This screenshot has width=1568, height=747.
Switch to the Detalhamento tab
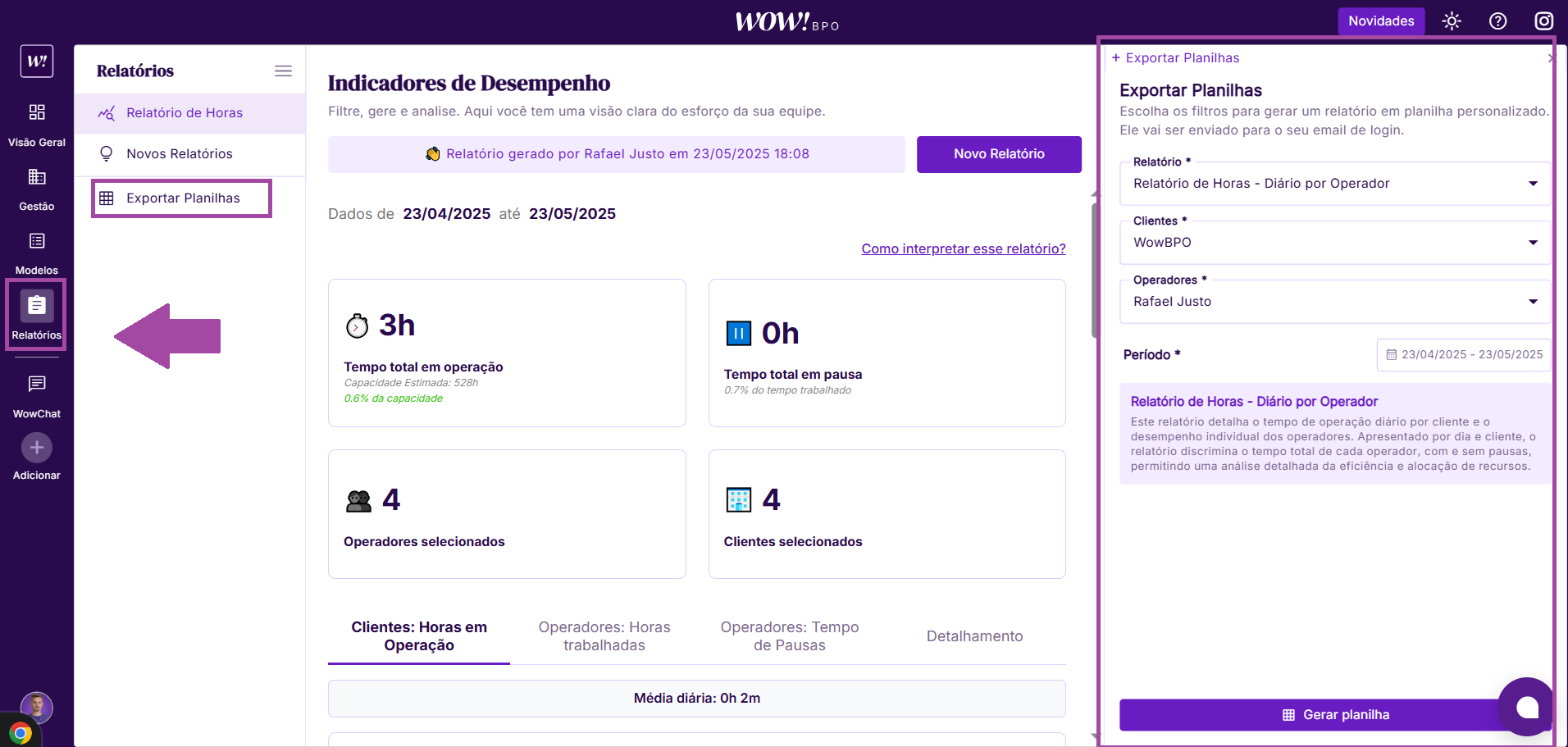tap(974, 636)
